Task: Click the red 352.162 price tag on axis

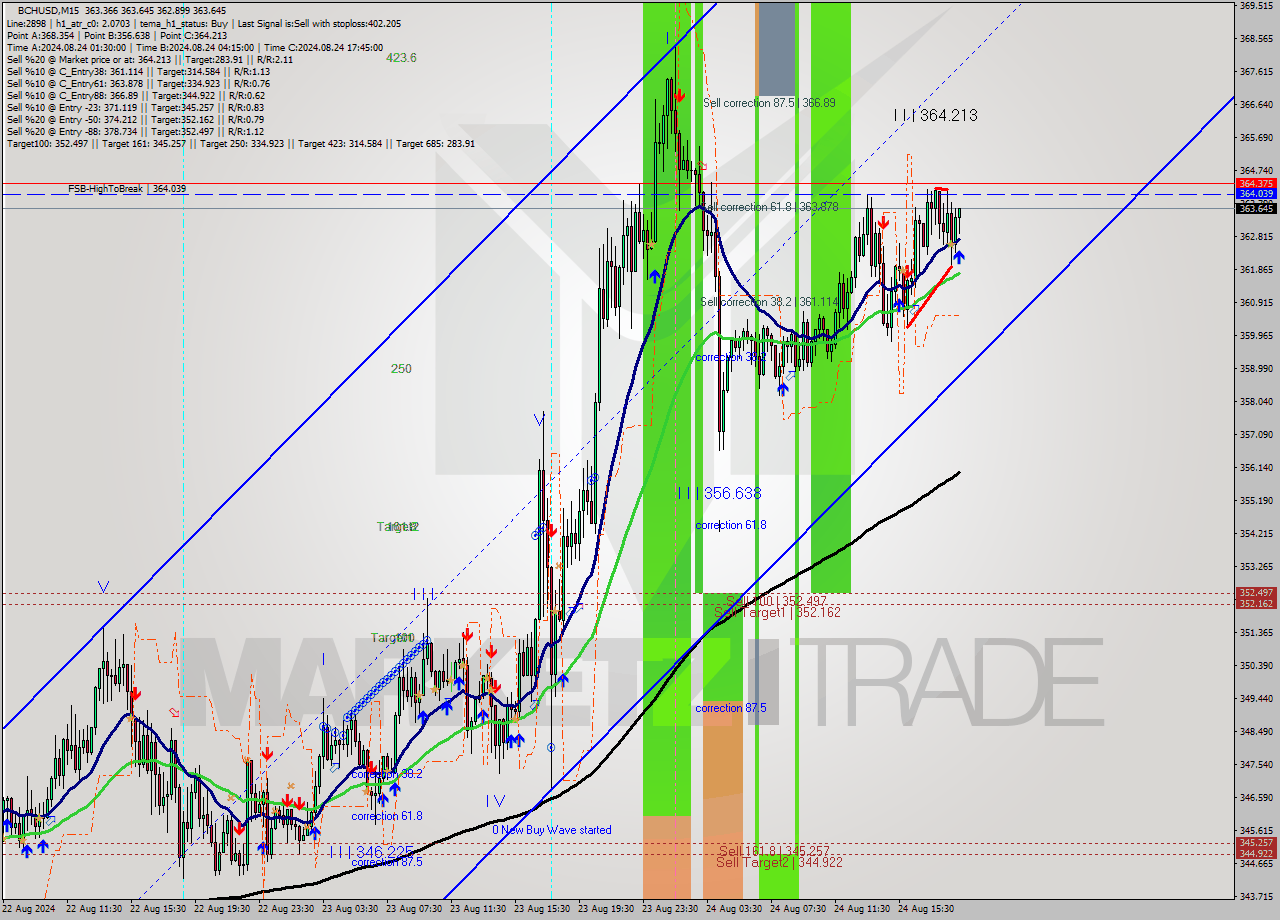Action: pyautogui.click(x=1256, y=603)
